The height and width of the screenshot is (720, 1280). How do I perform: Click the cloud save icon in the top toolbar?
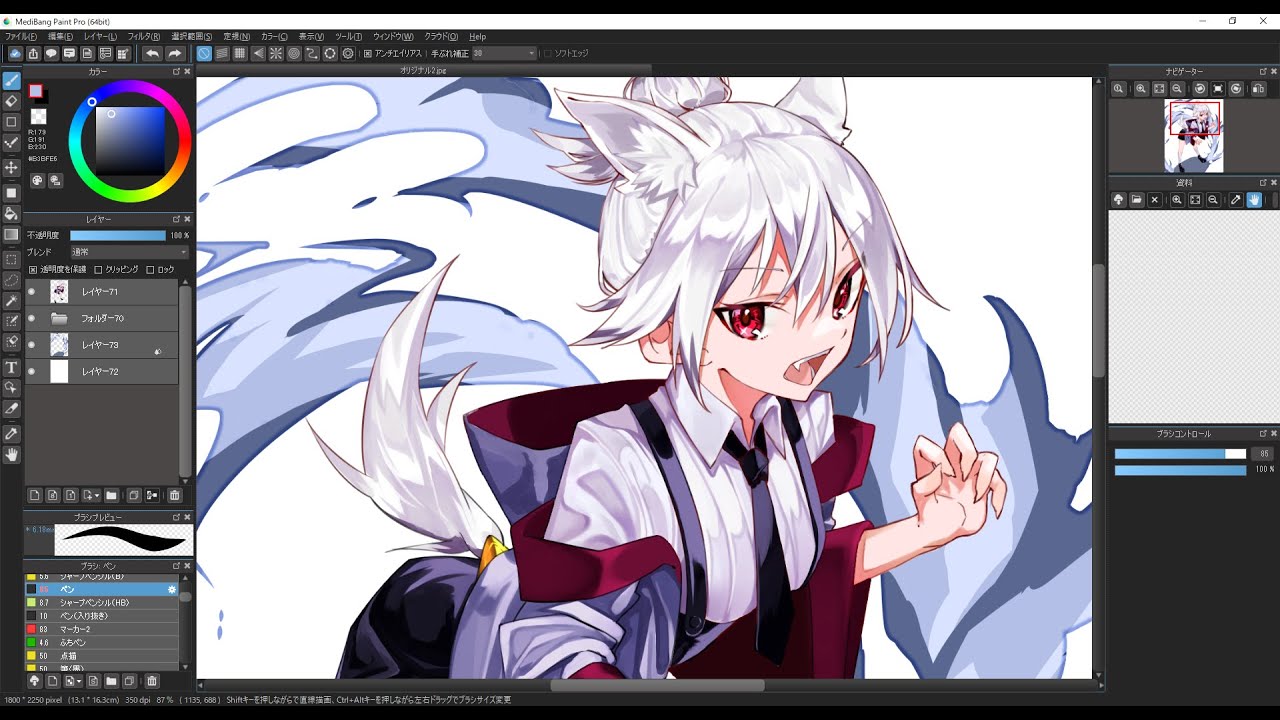coord(15,53)
